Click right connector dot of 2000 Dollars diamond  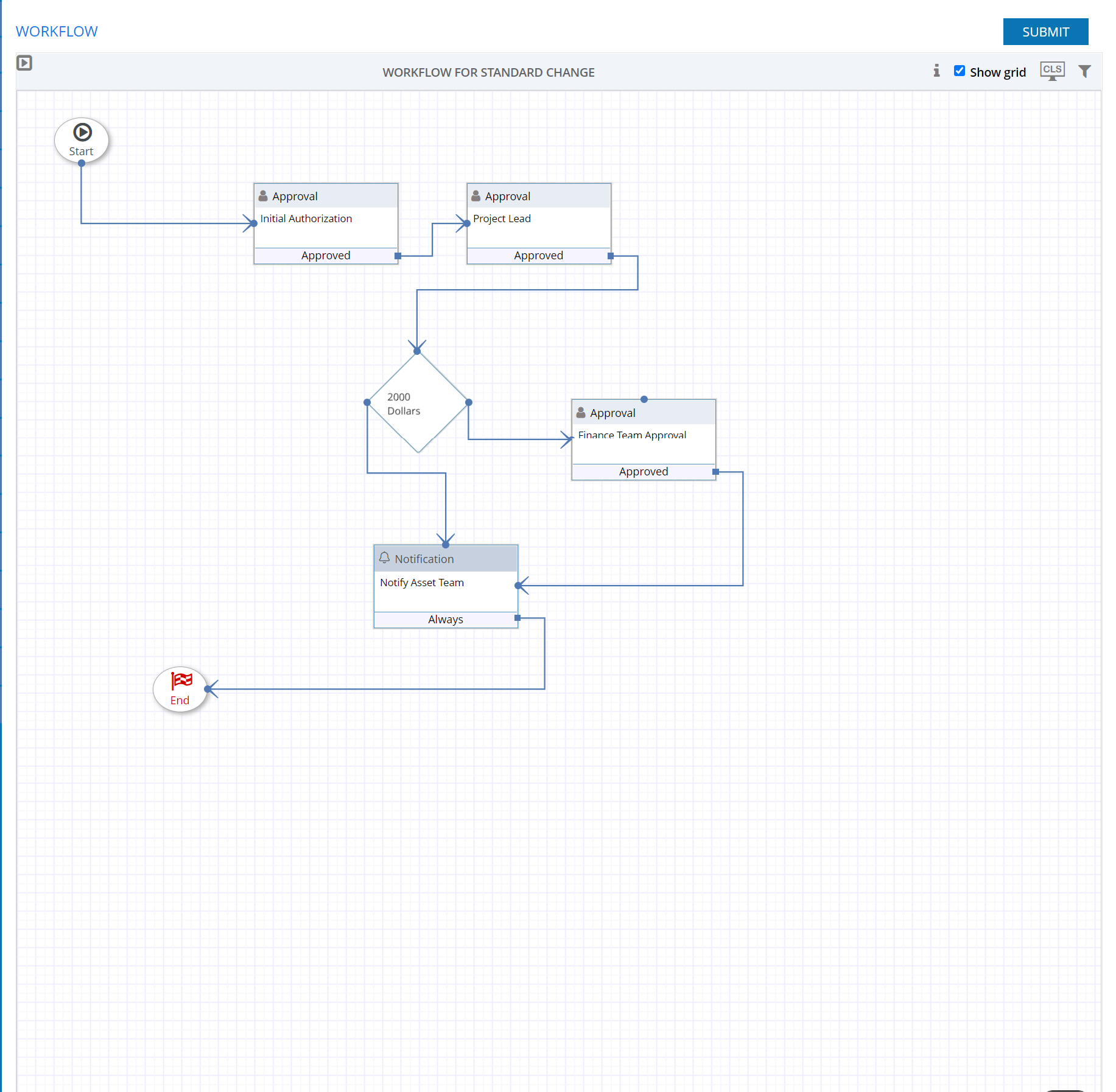(469, 402)
